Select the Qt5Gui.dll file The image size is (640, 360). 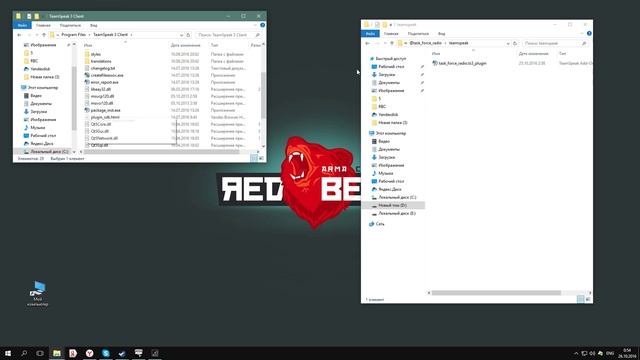click(100, 131)
